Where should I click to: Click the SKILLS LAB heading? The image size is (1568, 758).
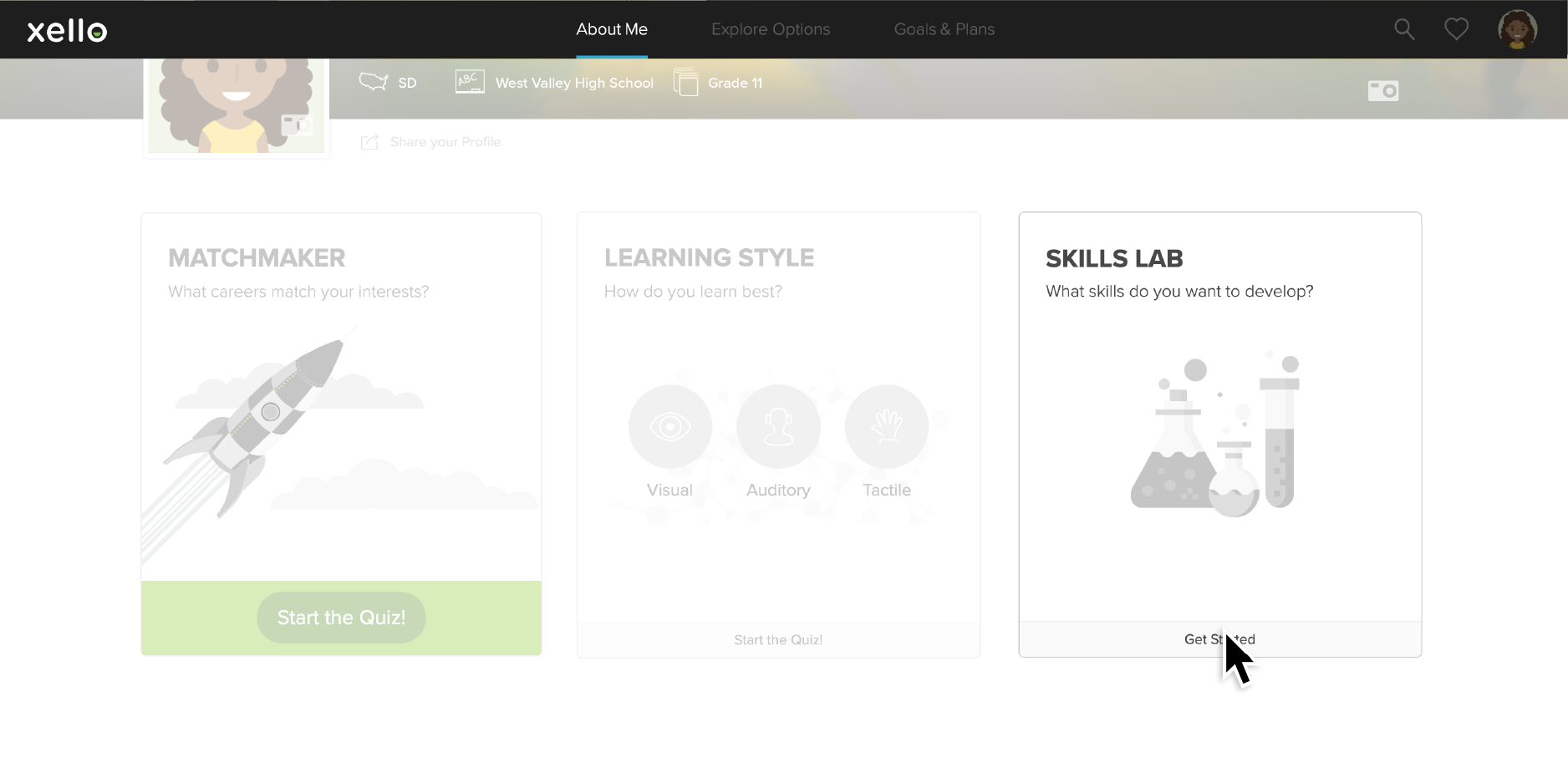coord(1114,259)
